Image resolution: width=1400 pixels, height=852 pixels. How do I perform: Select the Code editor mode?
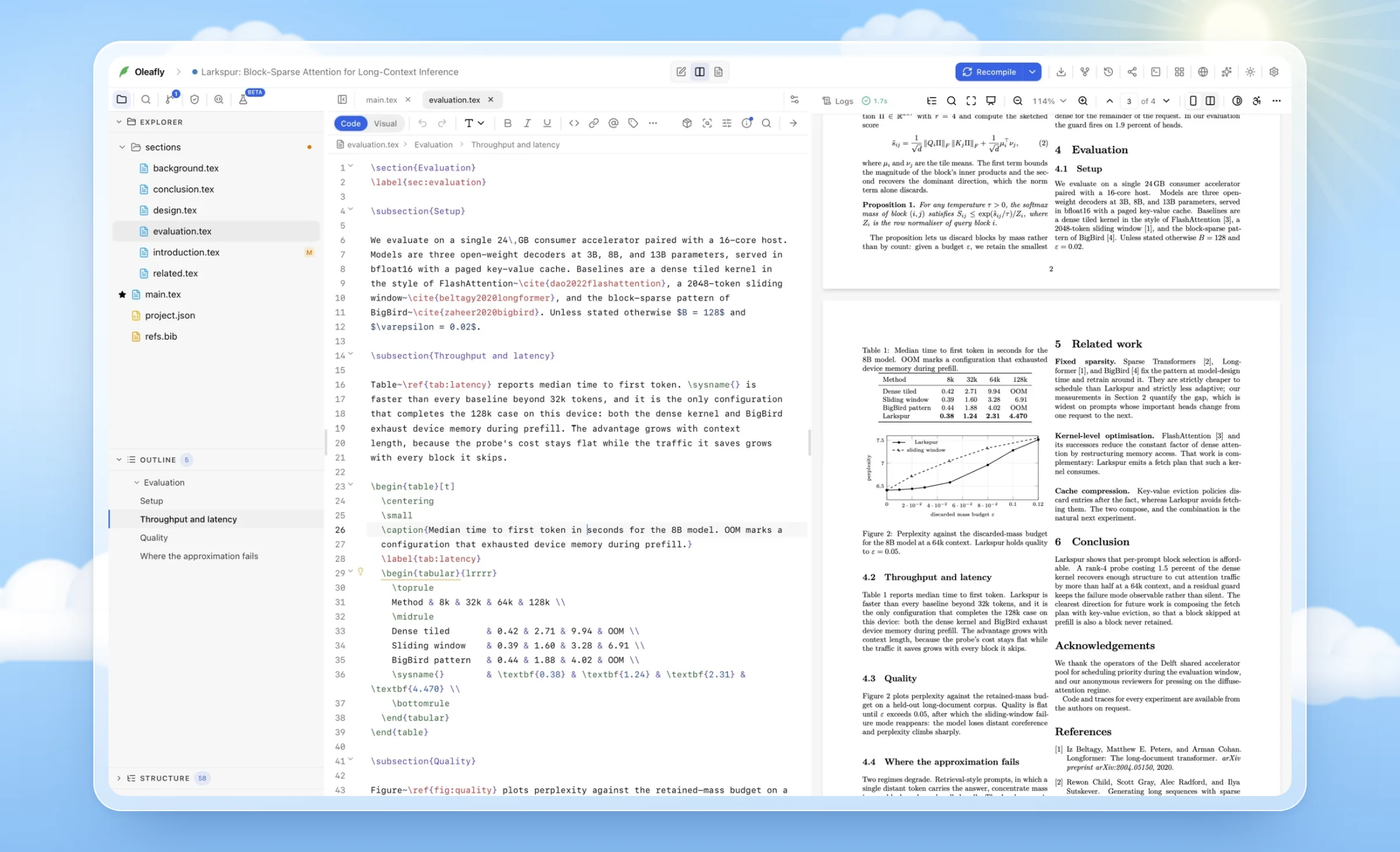350,123
